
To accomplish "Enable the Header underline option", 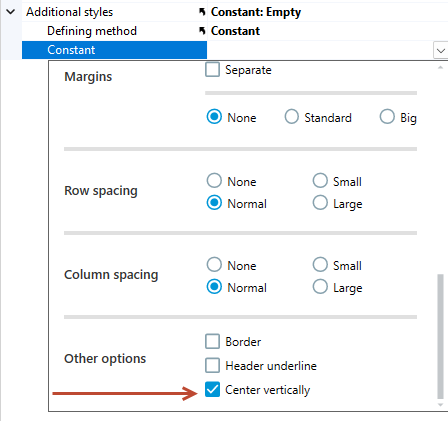I will (212, 365).
